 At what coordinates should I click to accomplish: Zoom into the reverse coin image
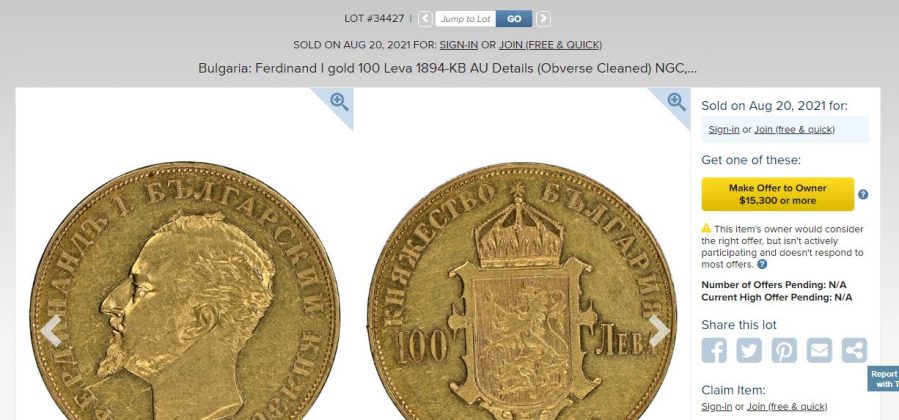[676, 102]
